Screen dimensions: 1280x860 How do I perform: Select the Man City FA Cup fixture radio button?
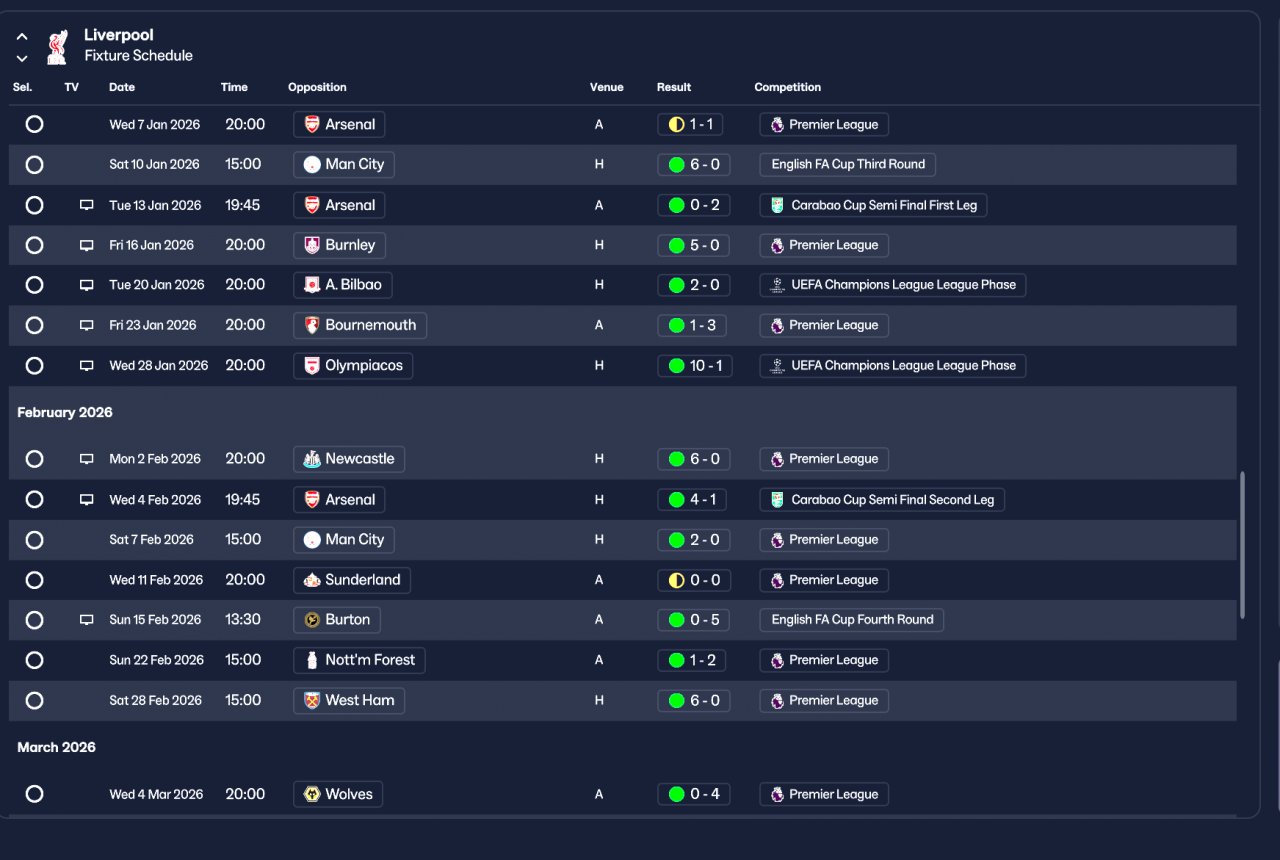34,165
